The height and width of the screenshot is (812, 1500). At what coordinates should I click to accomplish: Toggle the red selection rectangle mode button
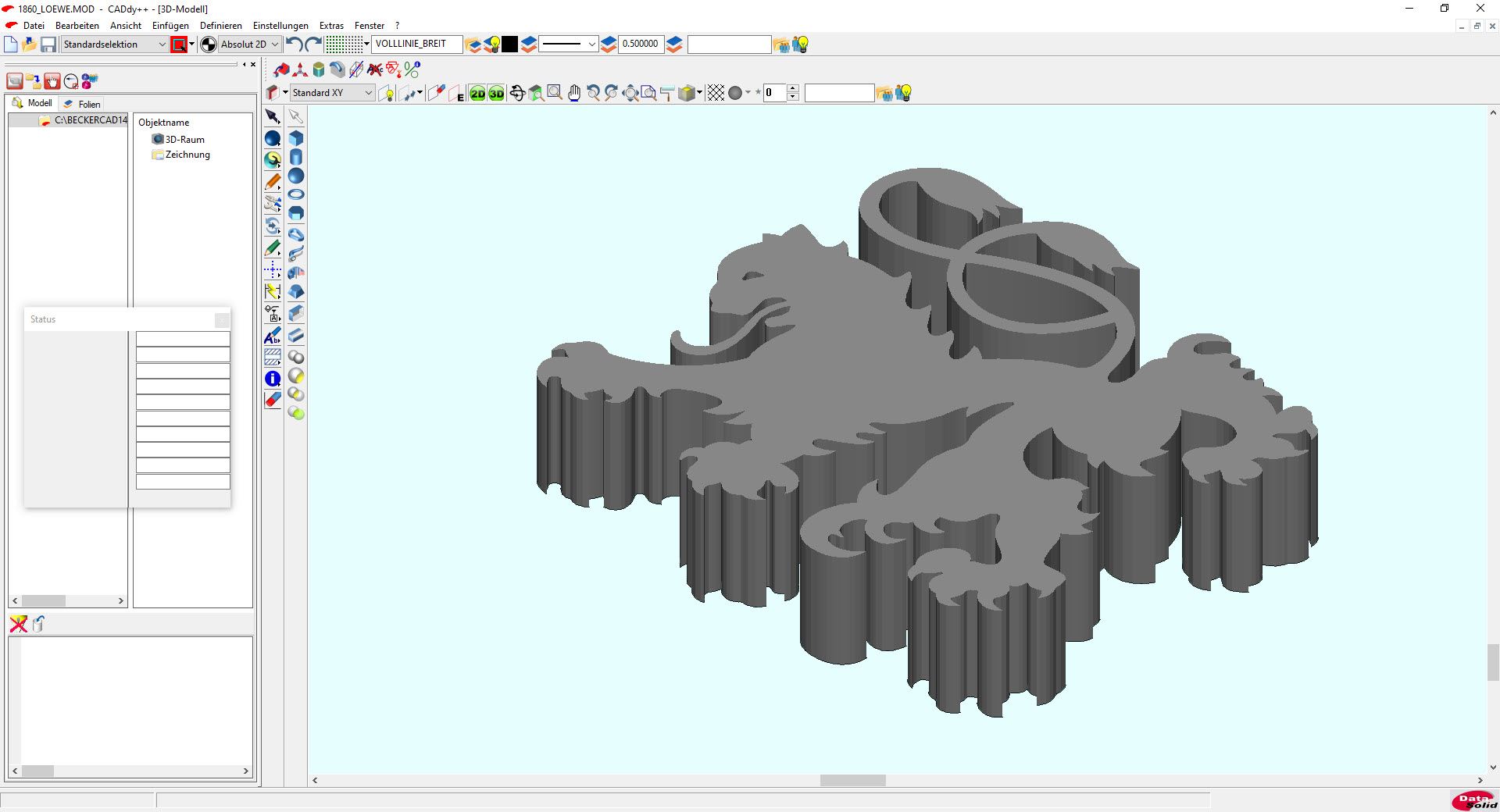179,45
